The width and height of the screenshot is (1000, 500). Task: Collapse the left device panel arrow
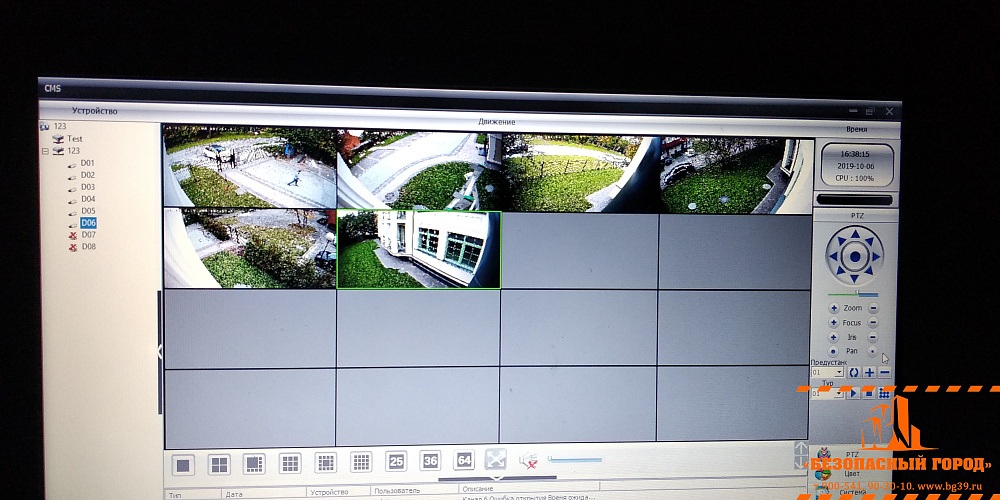[159, 351]
